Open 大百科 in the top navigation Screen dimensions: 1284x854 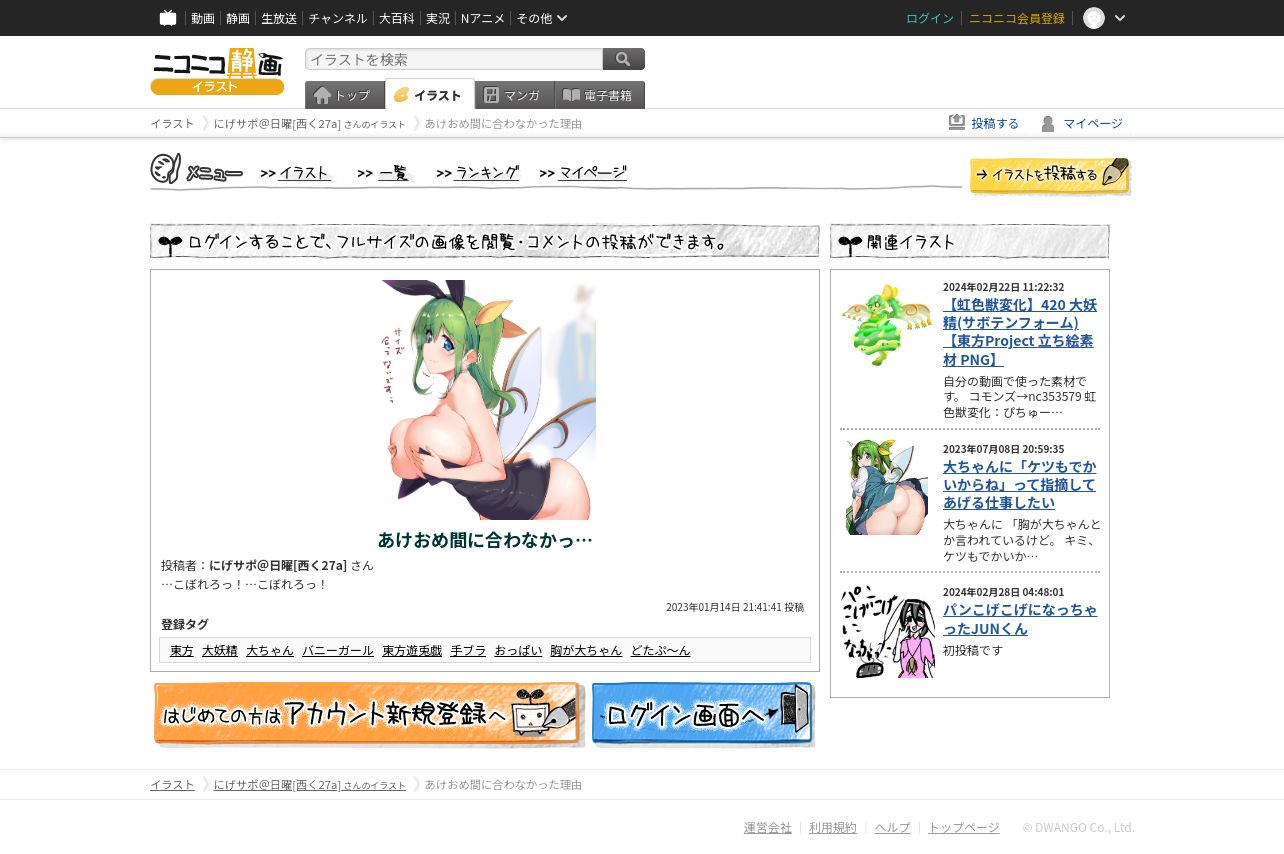(396, 18)
